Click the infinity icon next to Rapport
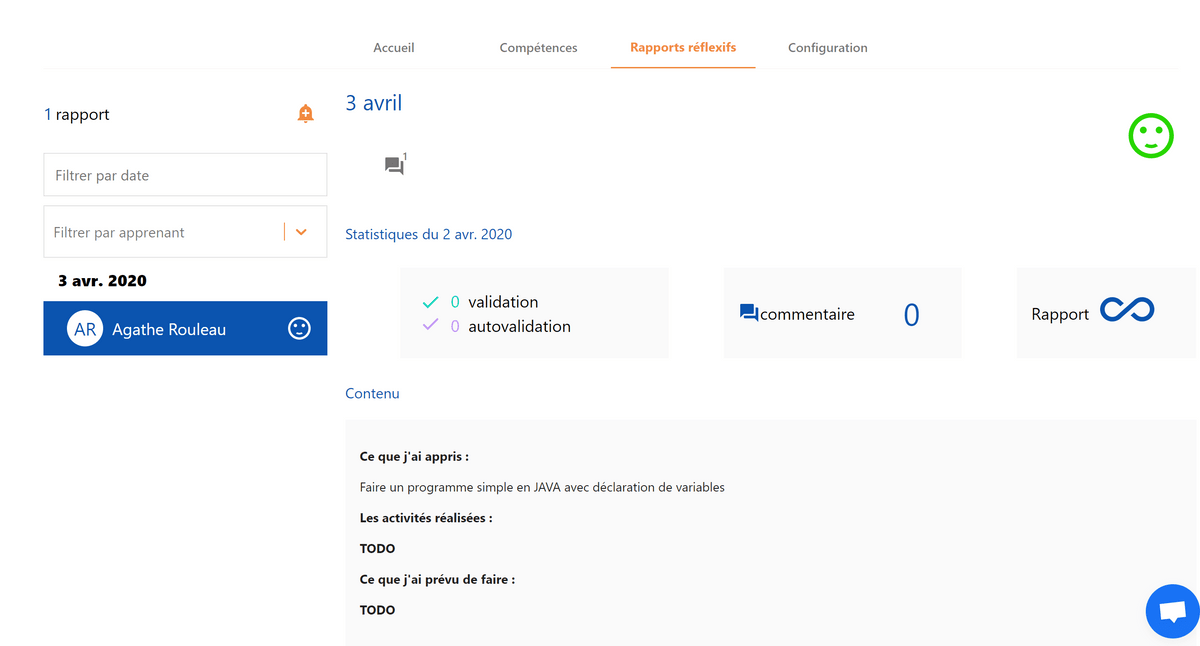Image resolution: width=1200 pixels, height=646 pixels. tap(1127, 311)
